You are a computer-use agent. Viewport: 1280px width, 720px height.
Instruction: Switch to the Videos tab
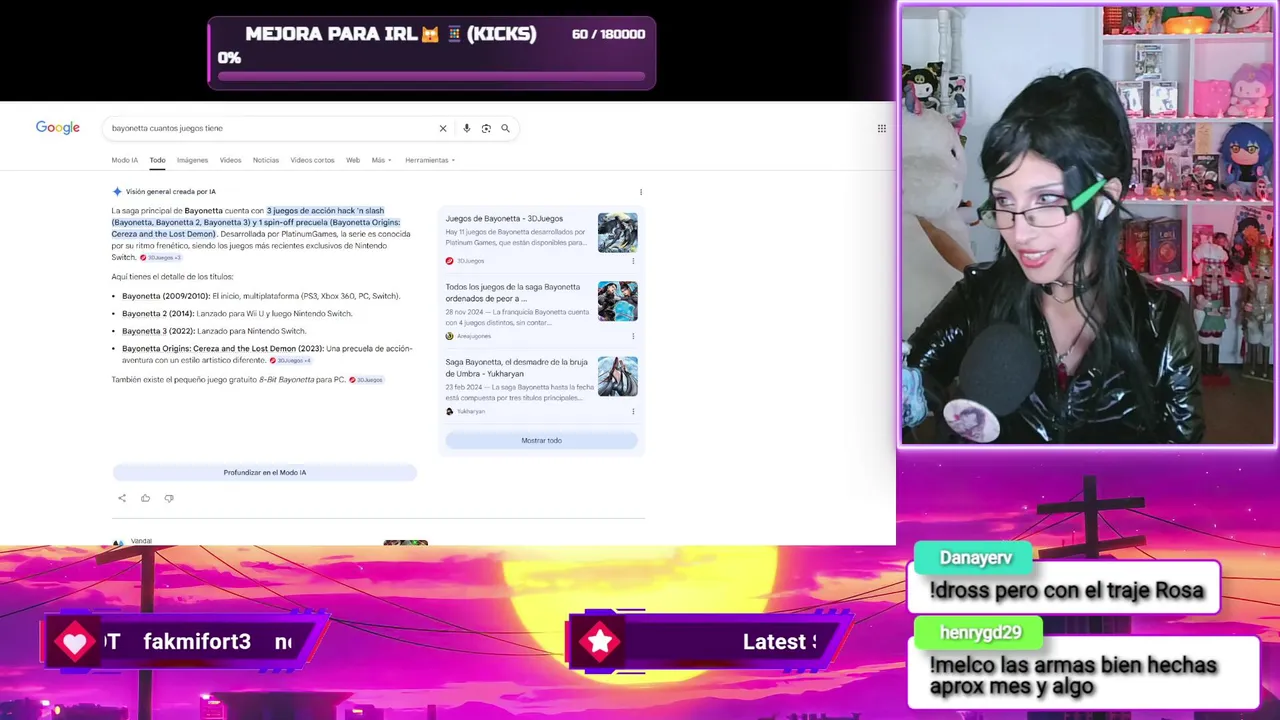pyautogui.click(x=230, y=160)
